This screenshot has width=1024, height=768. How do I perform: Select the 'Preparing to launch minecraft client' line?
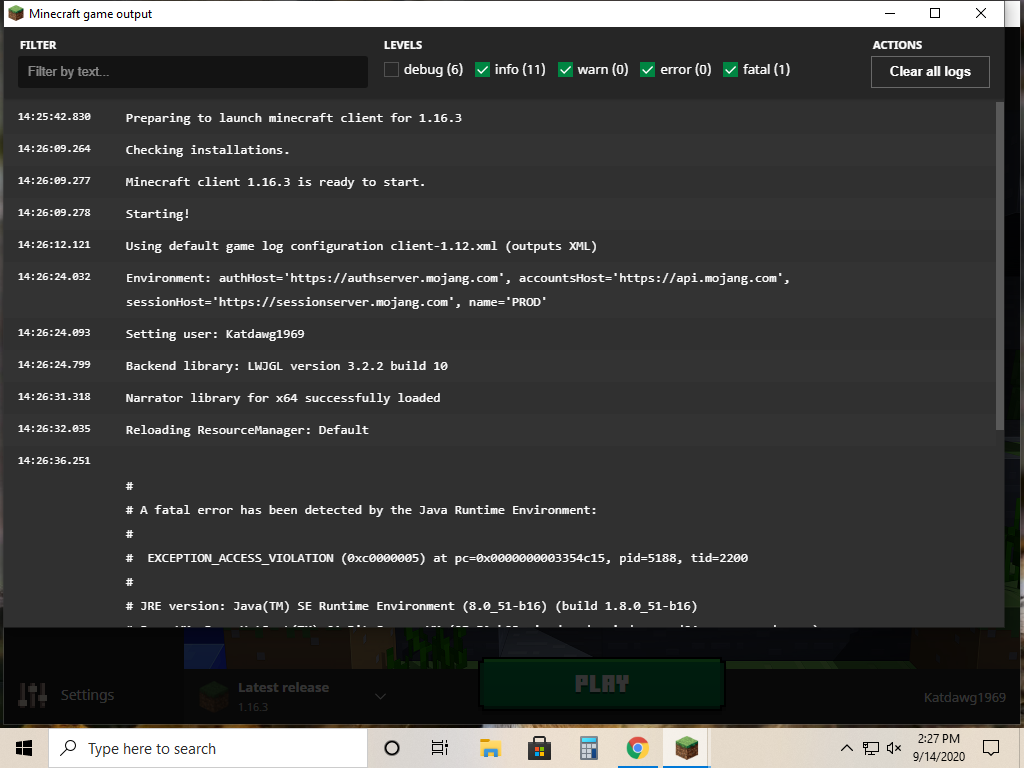pyautogui.click(x=293, y=118)
